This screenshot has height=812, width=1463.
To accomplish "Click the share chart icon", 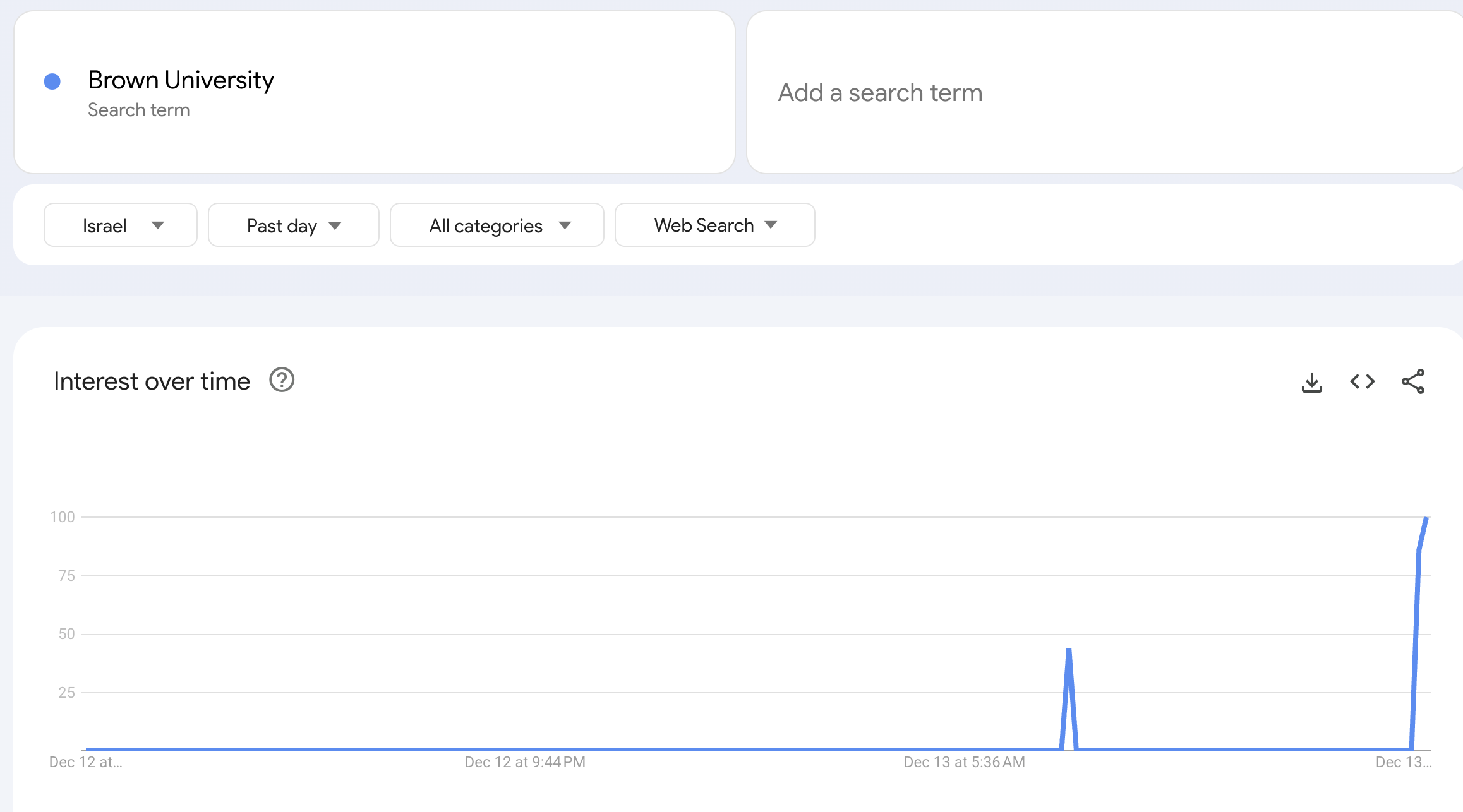I will 1412,381.
